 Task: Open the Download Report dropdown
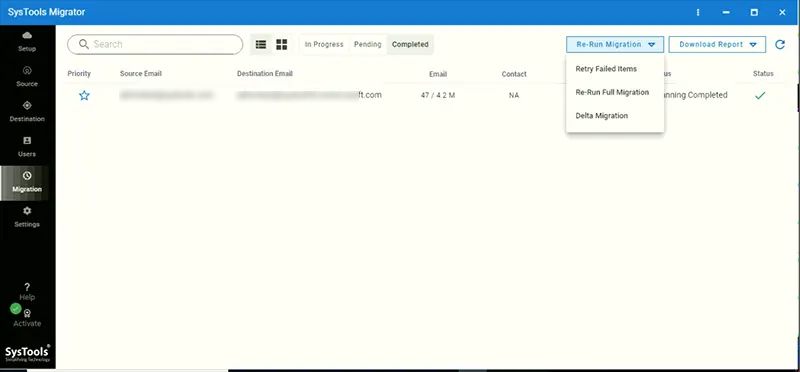click(717, 44)
